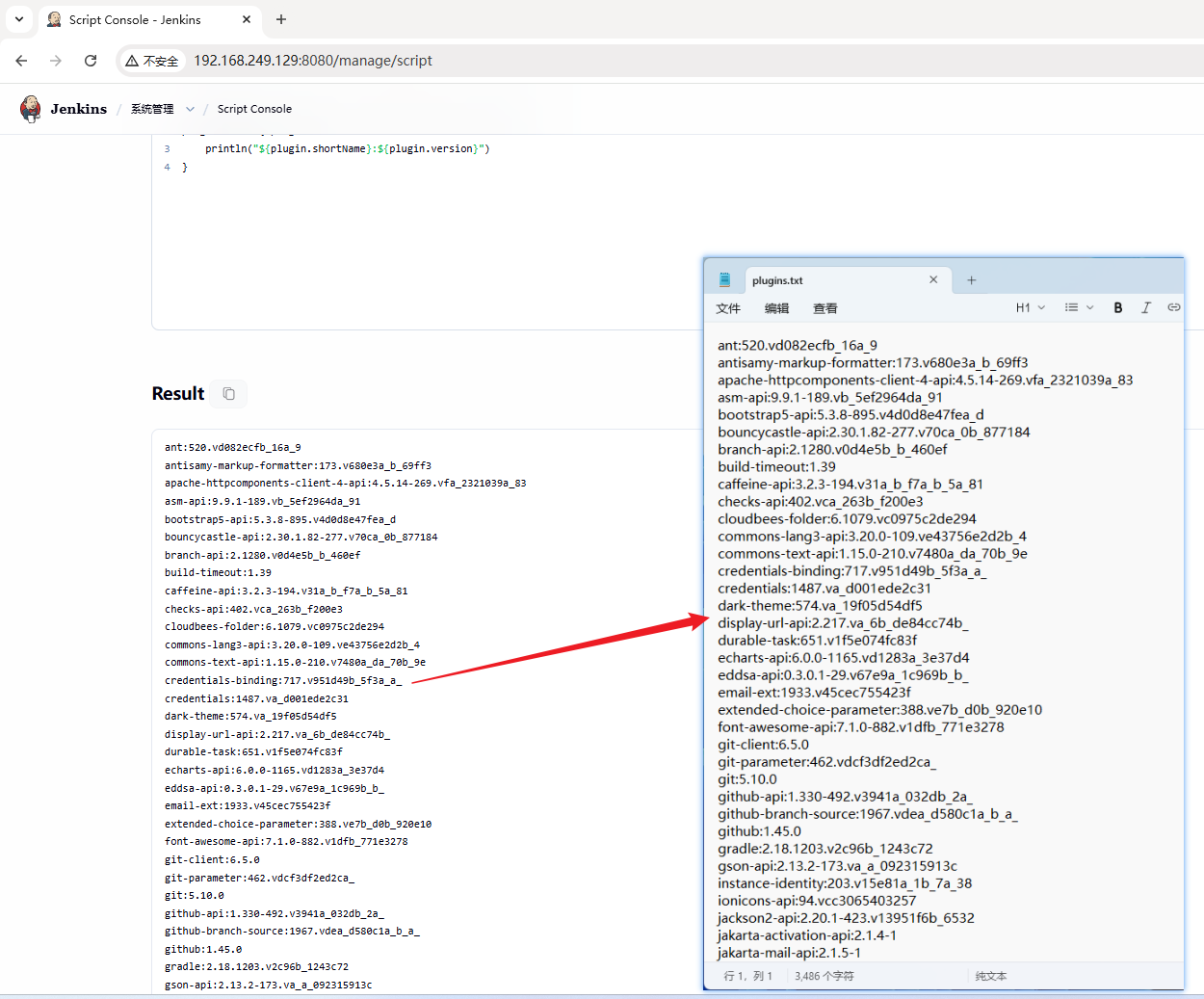Click the ant:520 line in Result
The image size is (1204, 999).
point(233,447)
